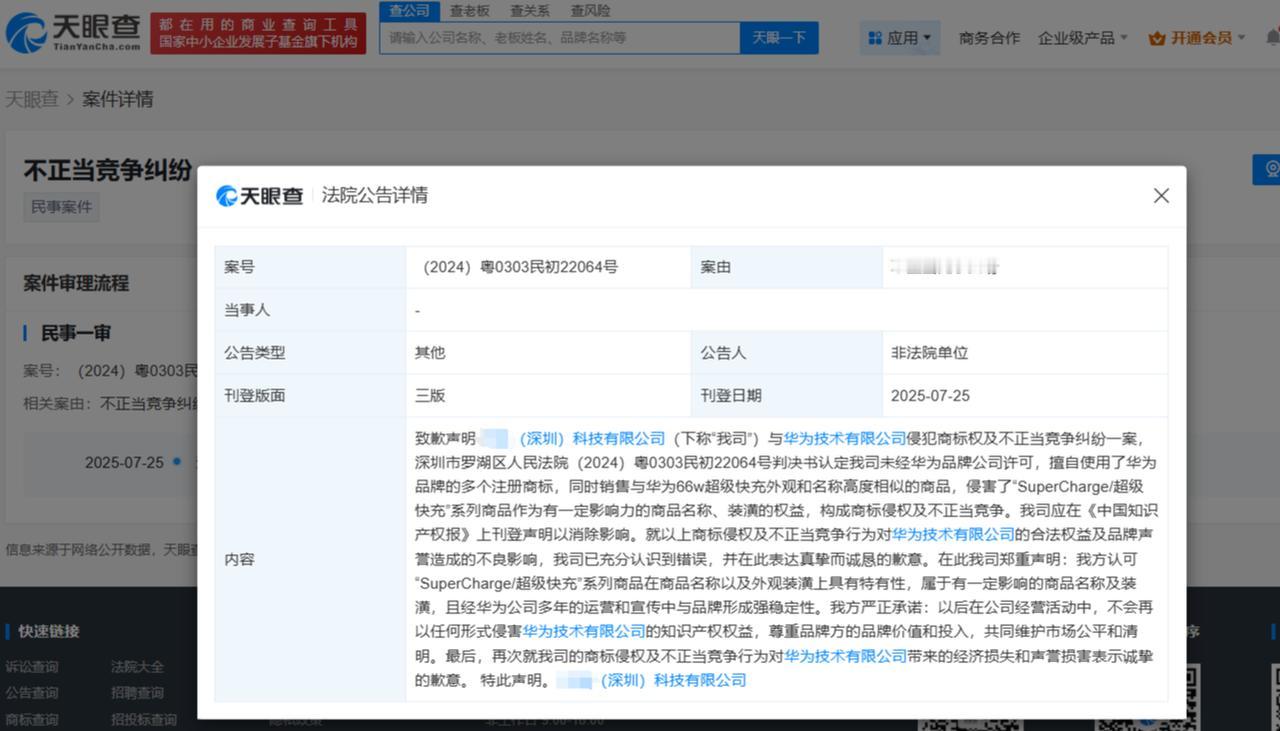Click the 天眼查 logo inside the dialog header
Screen dimensions: 1280x731
pos(259,196)
